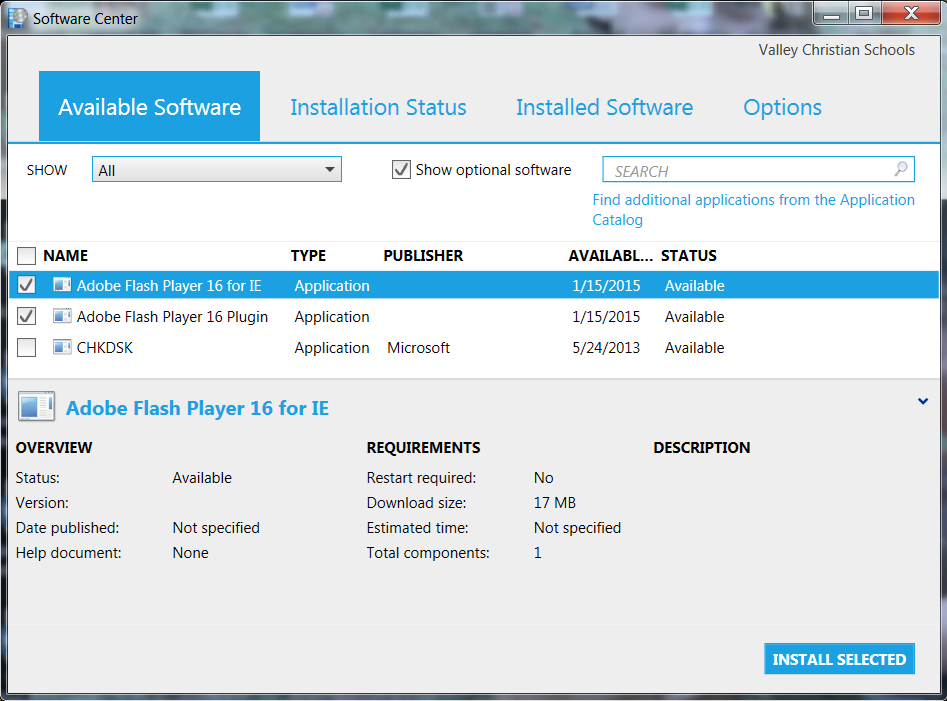Tick the select-all checkbox in header
This screenshot has width=947, height=701.
(27, 256)
